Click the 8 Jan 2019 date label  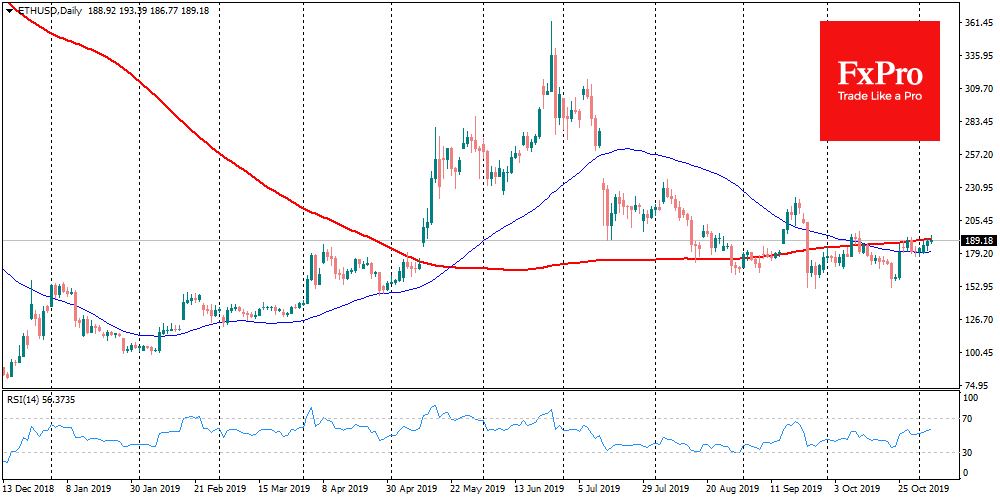tap(89, 490)
